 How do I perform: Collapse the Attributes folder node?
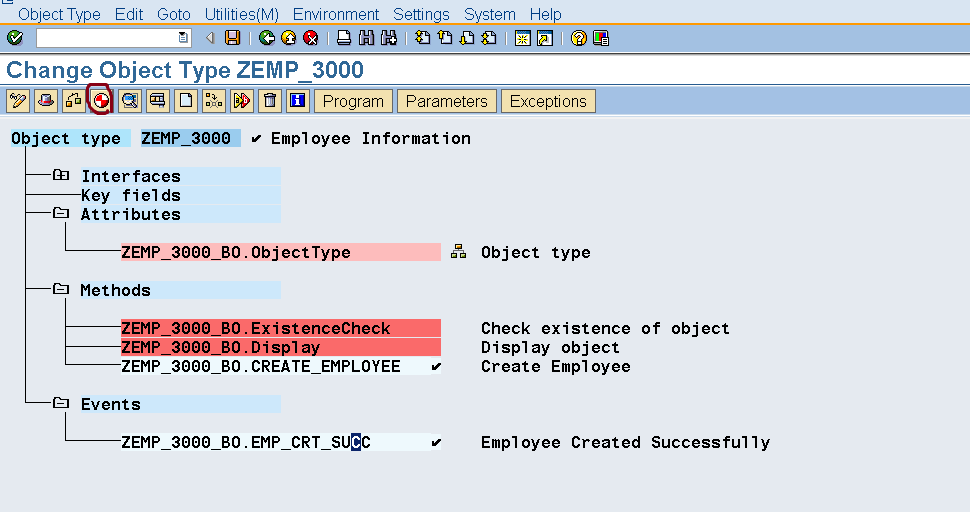tap(61, 213)
